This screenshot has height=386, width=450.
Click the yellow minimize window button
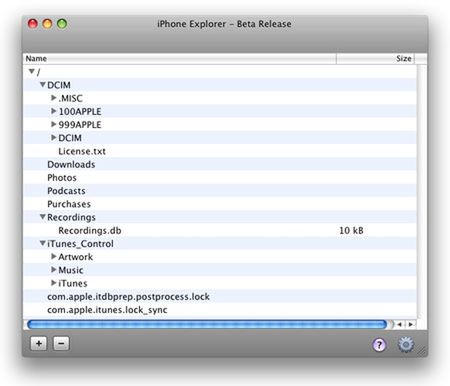click(47, 24)
